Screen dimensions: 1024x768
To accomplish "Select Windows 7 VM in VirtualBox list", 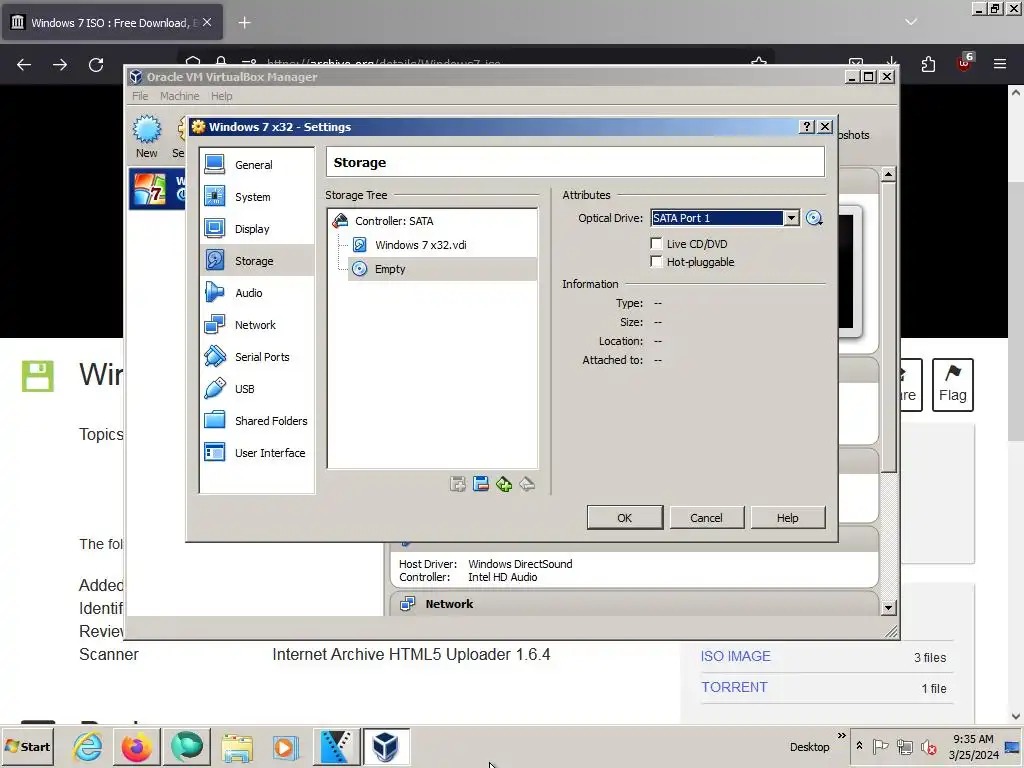I will pos(157,189).
